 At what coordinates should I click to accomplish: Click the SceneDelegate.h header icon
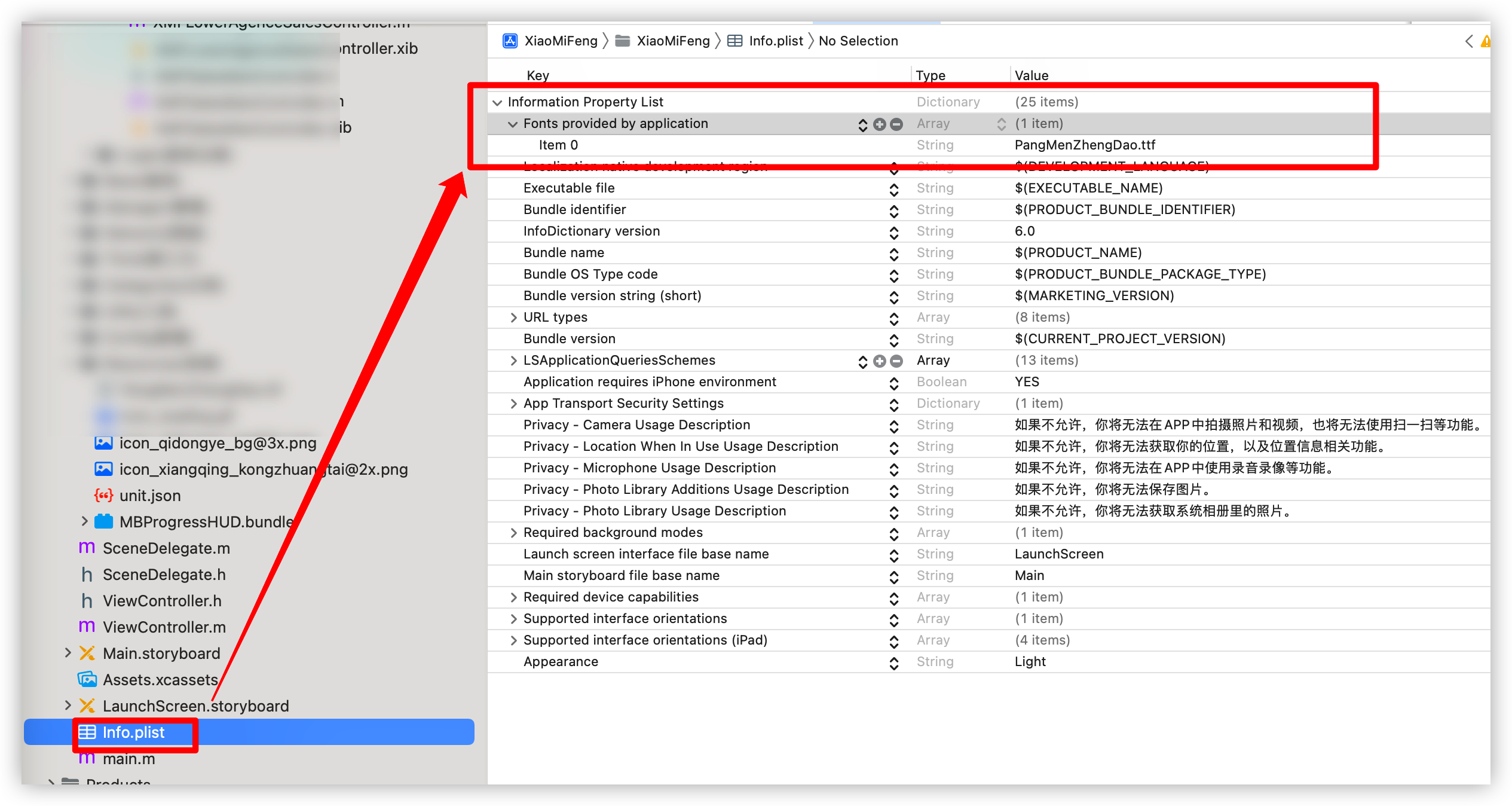tap(87, 575)
